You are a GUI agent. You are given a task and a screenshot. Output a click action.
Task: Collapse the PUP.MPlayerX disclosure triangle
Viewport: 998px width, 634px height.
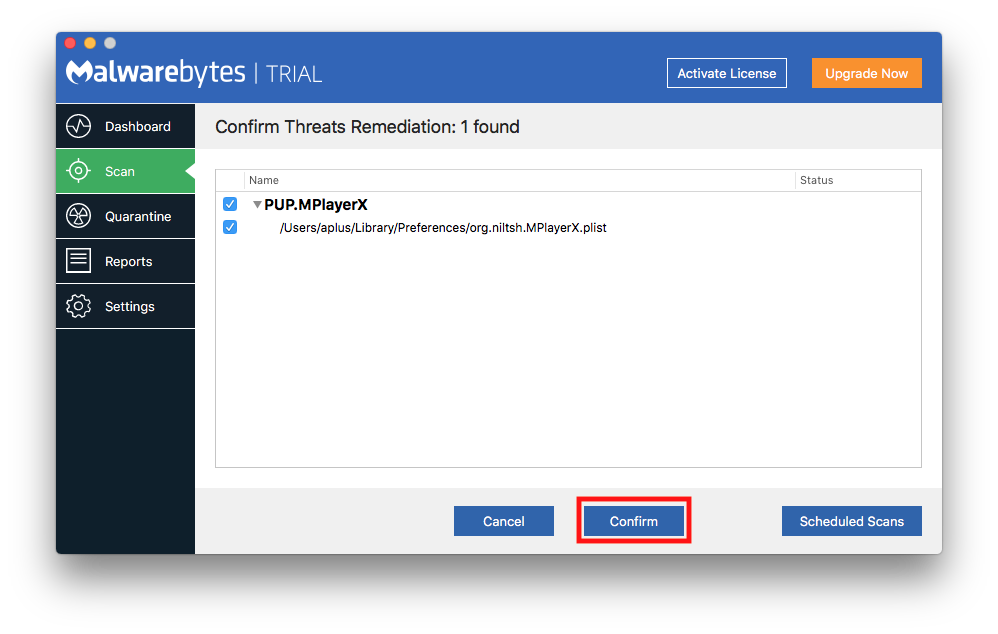pyautogui.click(x=257, y=204)
